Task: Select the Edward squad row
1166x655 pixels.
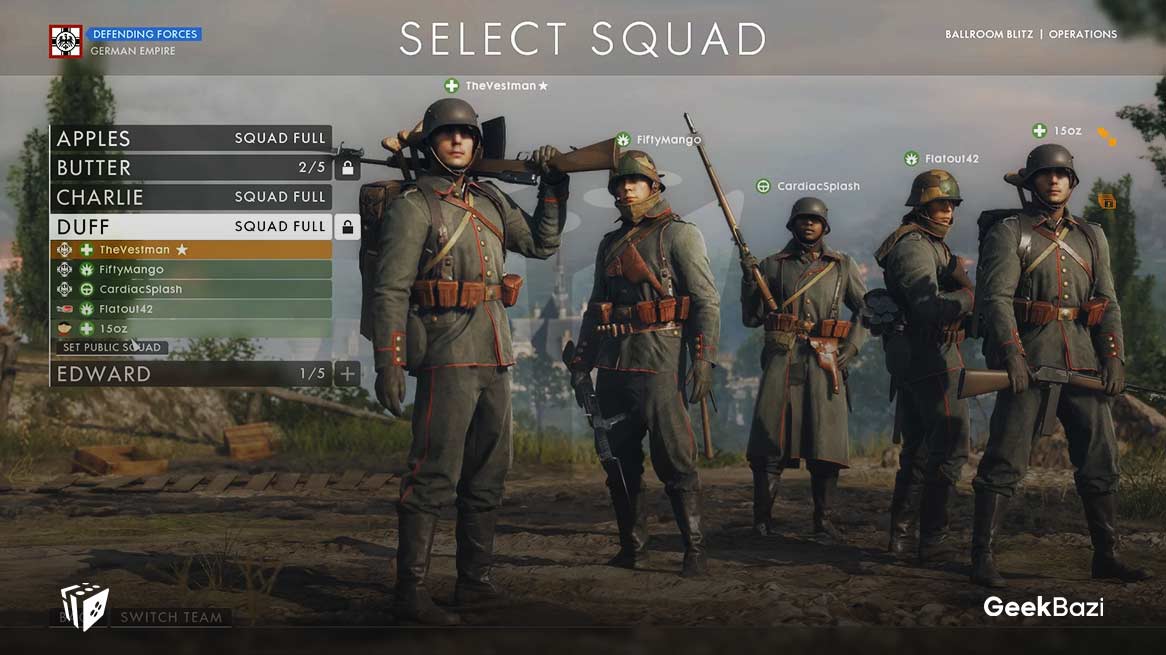Action: click(191, 374)
